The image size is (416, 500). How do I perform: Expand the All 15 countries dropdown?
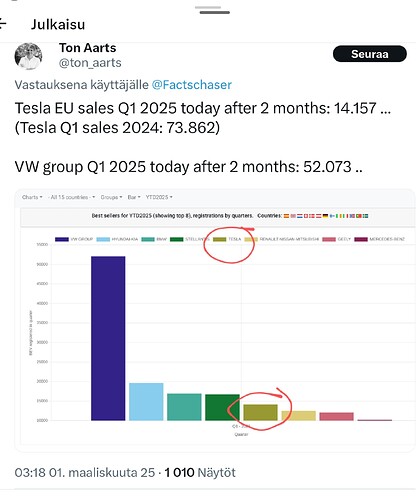71,197
